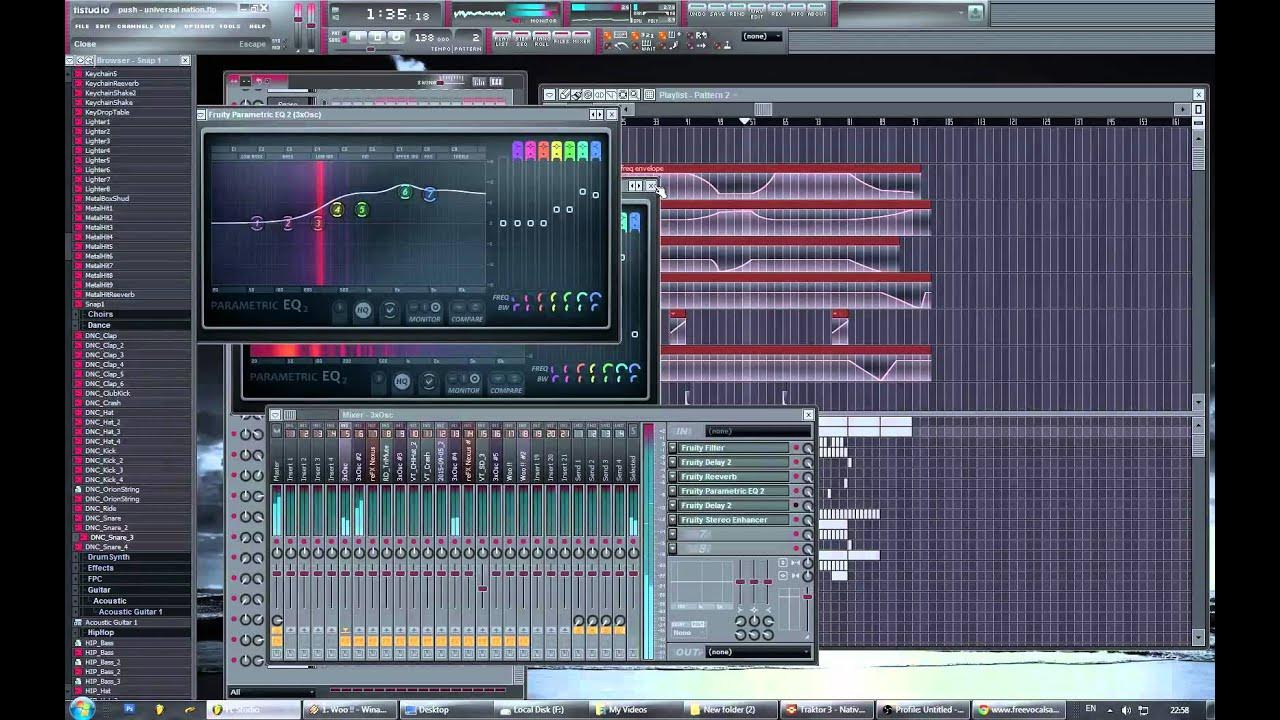Open Fruity Reeverb slot dropdown arrow
Image resolution: width=1280 pixels, height=720 pixels.
click(672, 477)
